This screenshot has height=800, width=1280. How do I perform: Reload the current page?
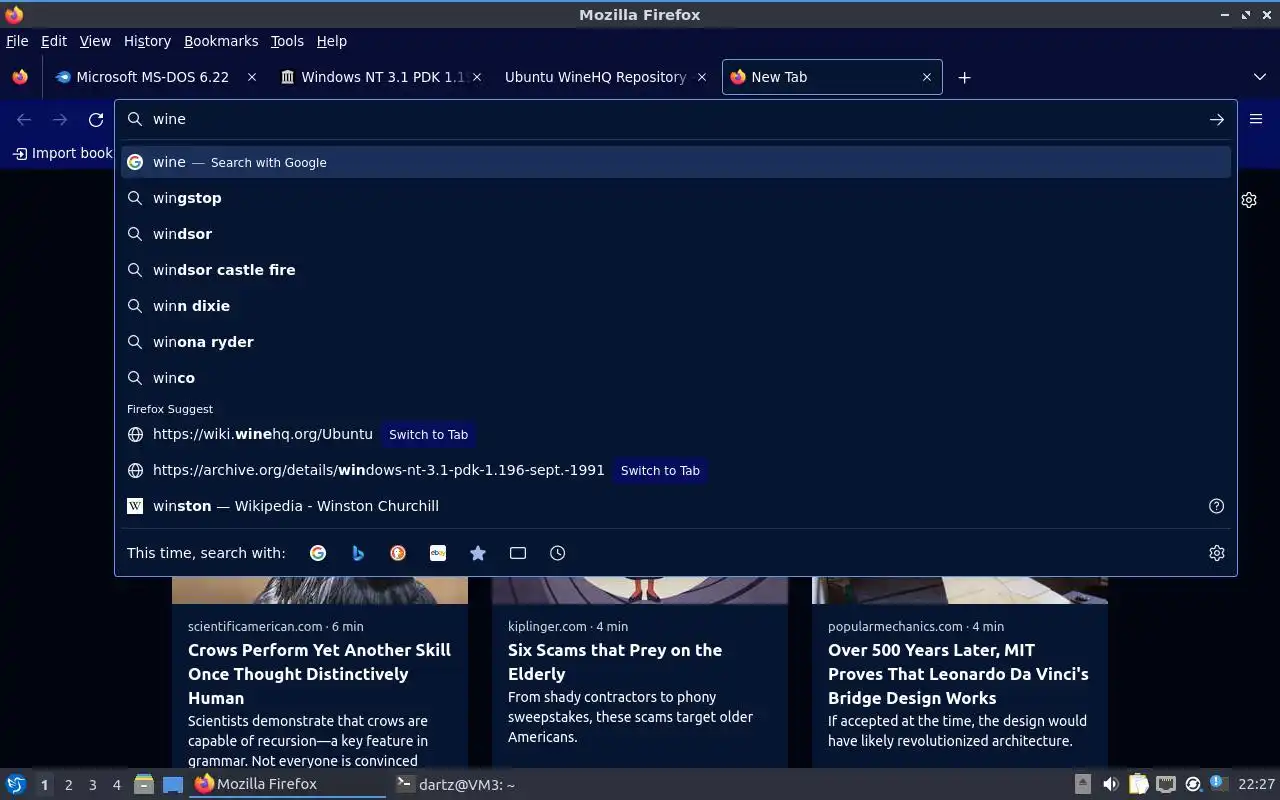(x=96, y=119)
